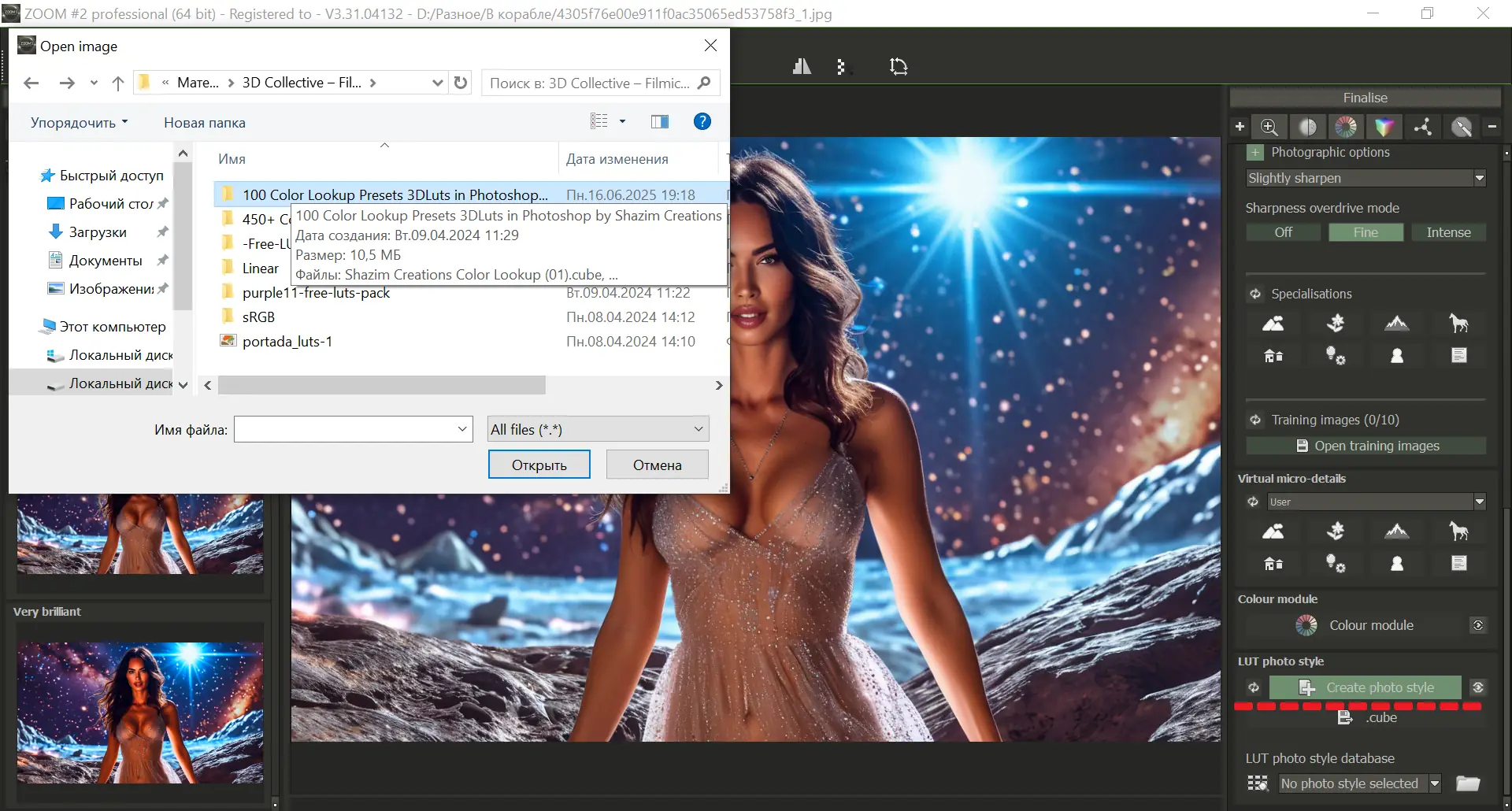Select the Animal specialisation icon
The width and height of the screenshot is (1512, 811).
1459,323
